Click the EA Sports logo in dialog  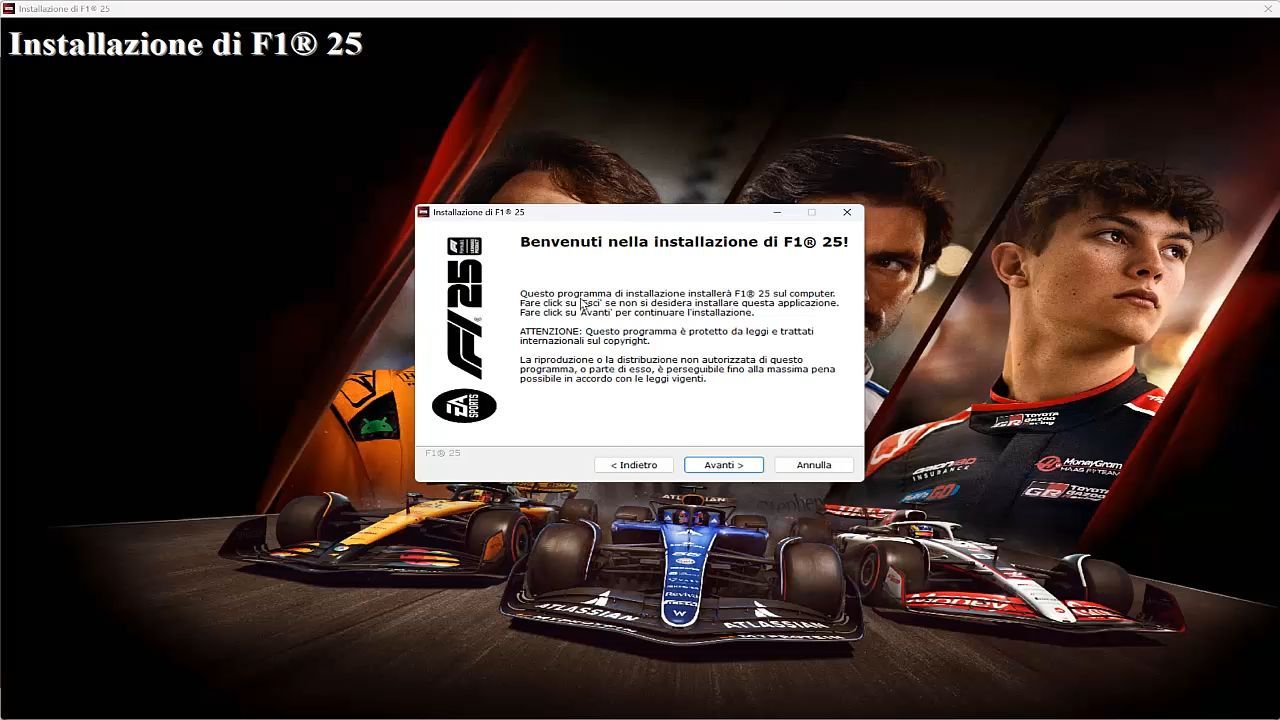(464, 405)
